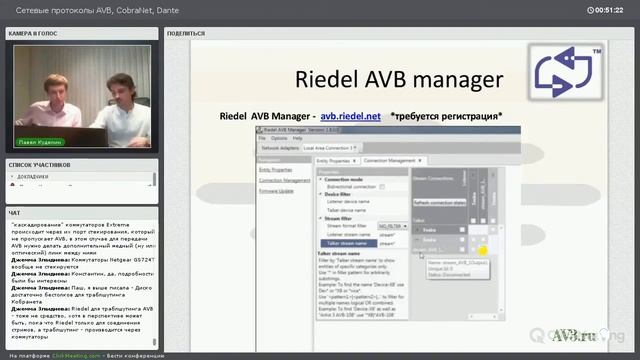Collapse the Stream filter section

[x=321, y=218]
